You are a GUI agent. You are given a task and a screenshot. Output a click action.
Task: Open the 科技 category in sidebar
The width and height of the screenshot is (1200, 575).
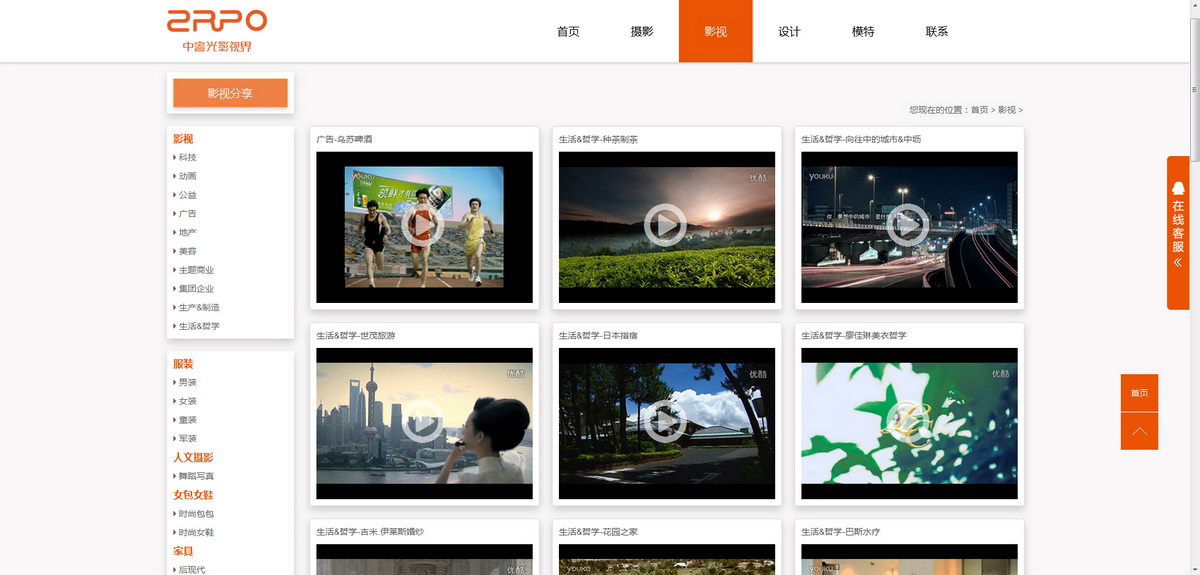pos(188,157)
